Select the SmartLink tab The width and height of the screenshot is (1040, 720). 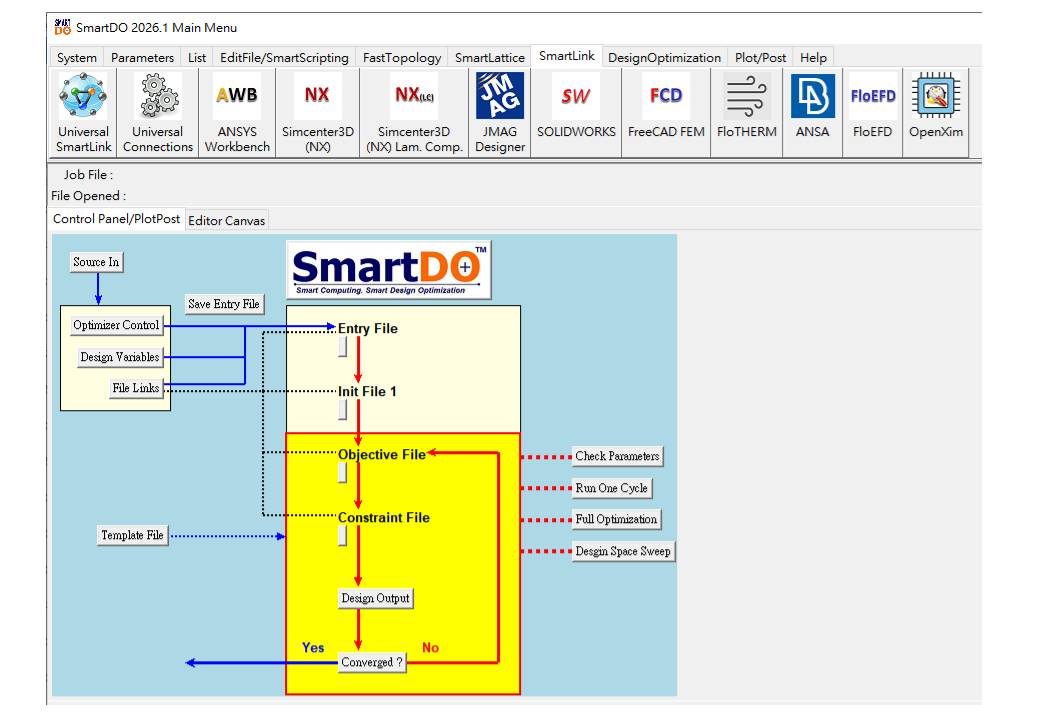pos(566,56)
